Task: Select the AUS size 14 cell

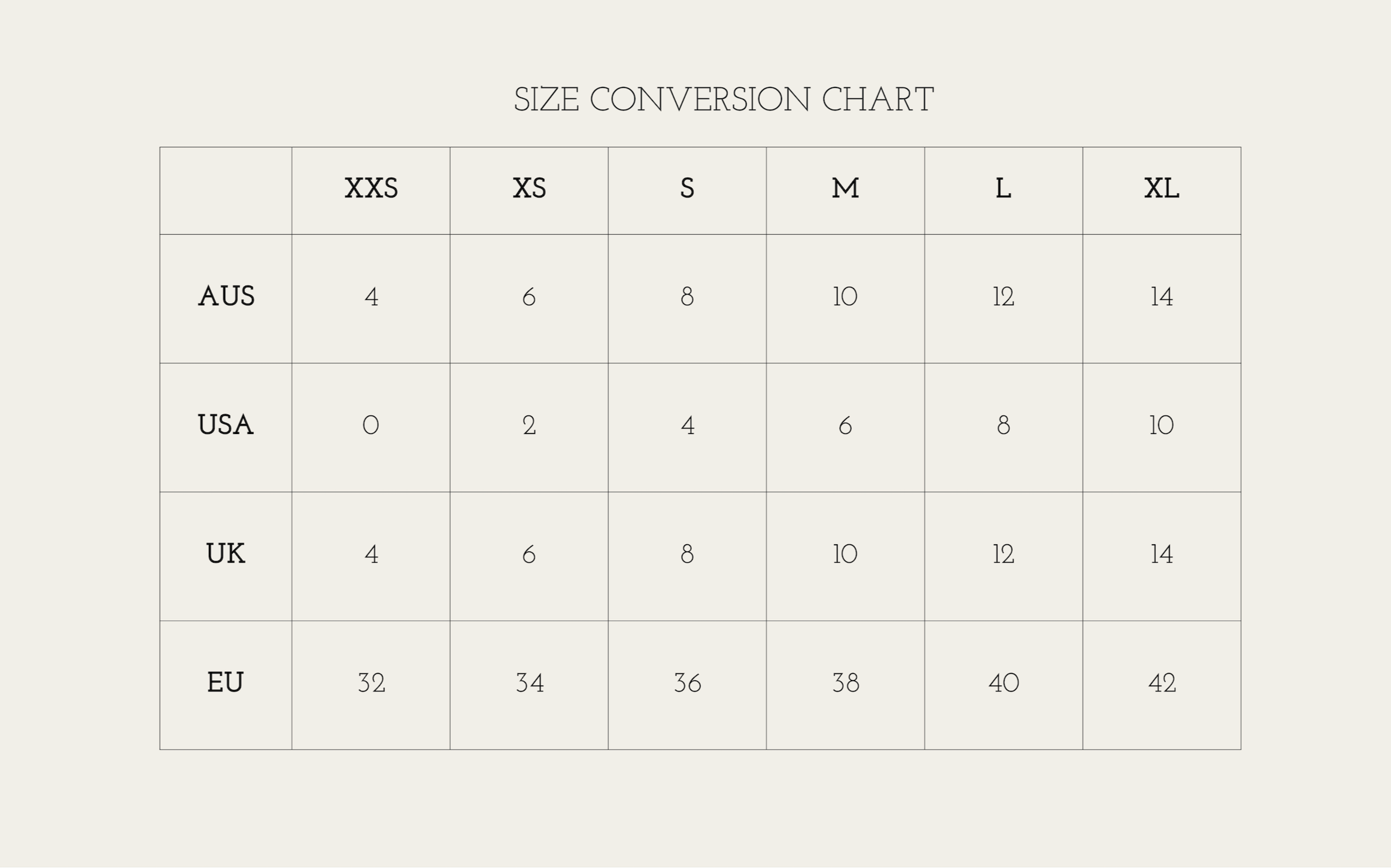Action: [1162, 298]
